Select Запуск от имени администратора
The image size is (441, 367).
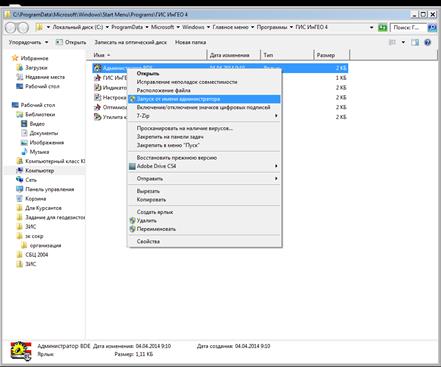click(204, 99)
